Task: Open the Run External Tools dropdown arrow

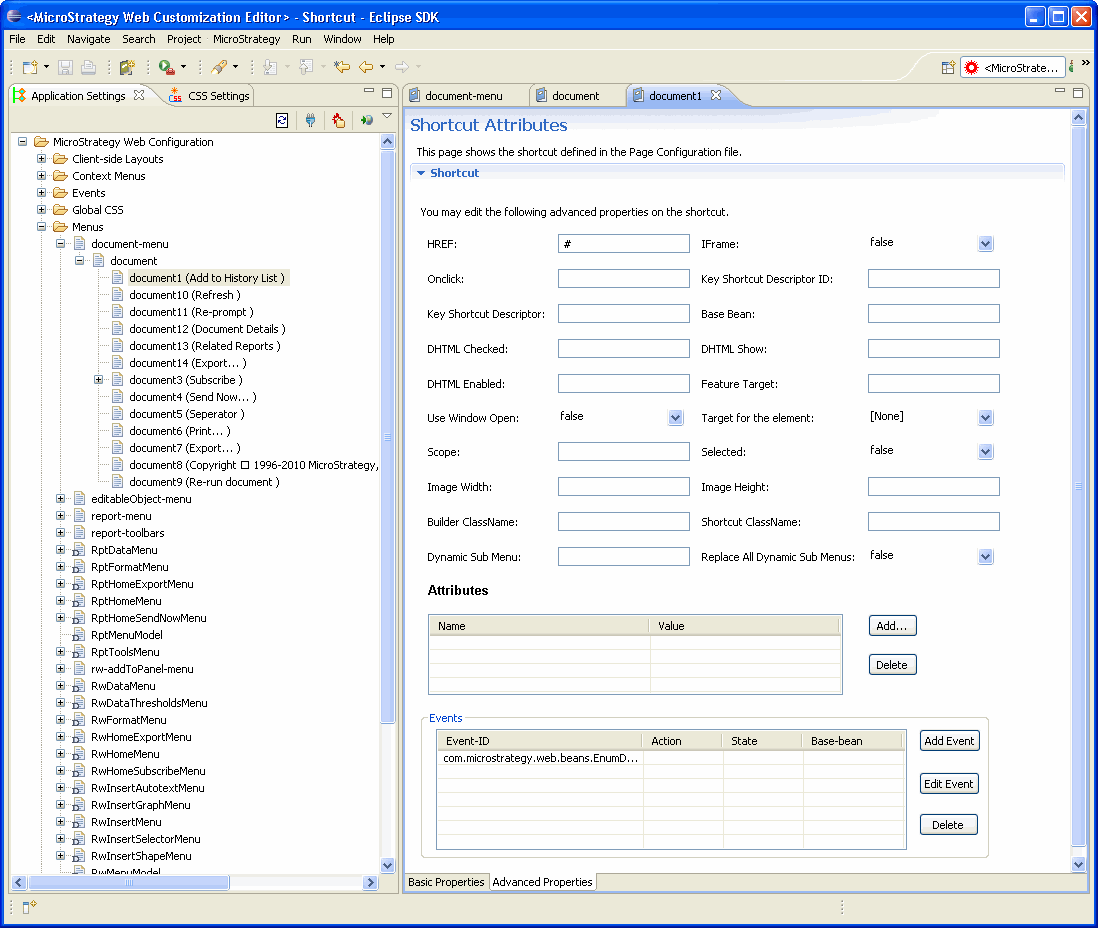Action: pos(183,67)
